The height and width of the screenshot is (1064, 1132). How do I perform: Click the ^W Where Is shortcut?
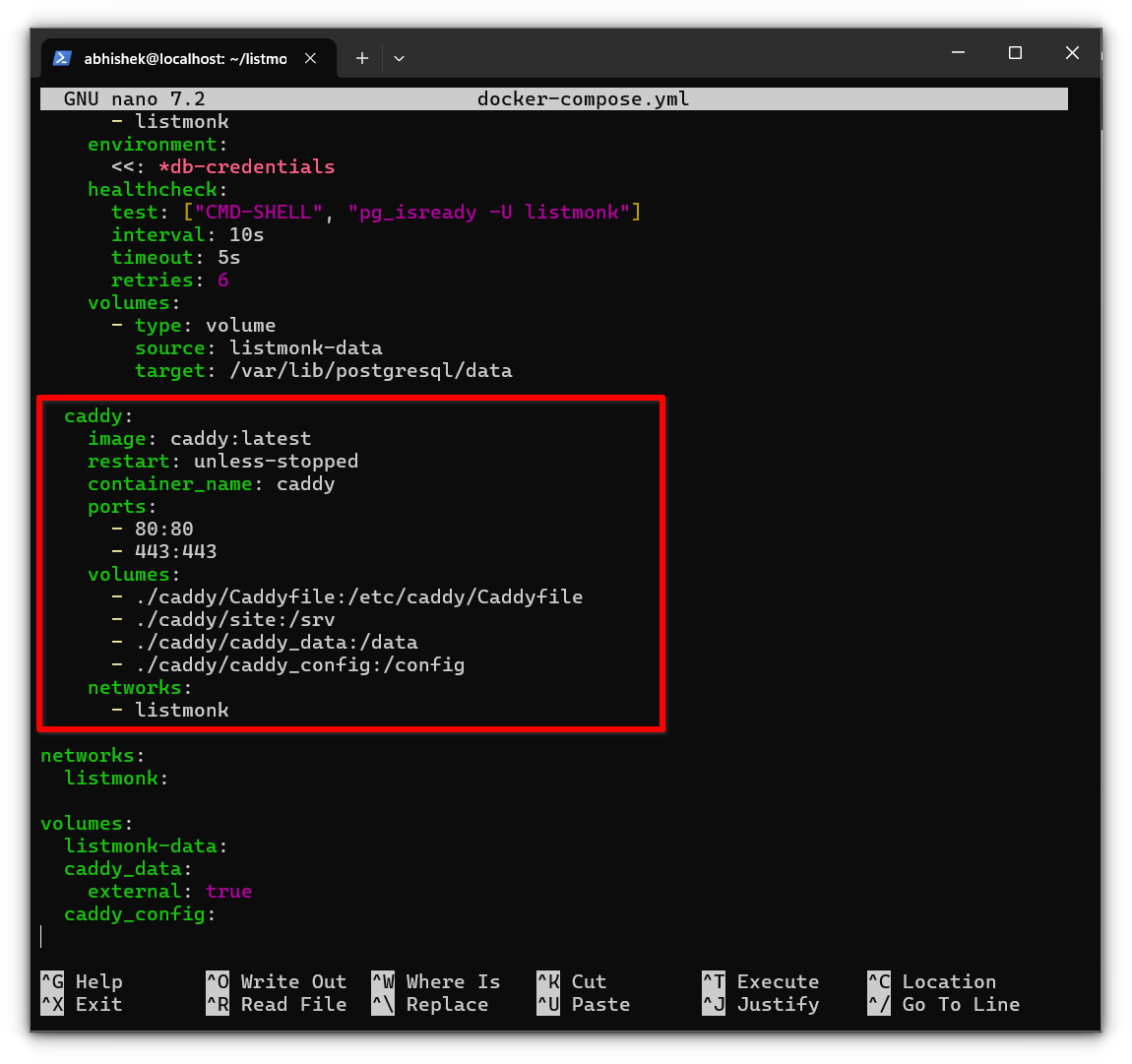point(436,981)
